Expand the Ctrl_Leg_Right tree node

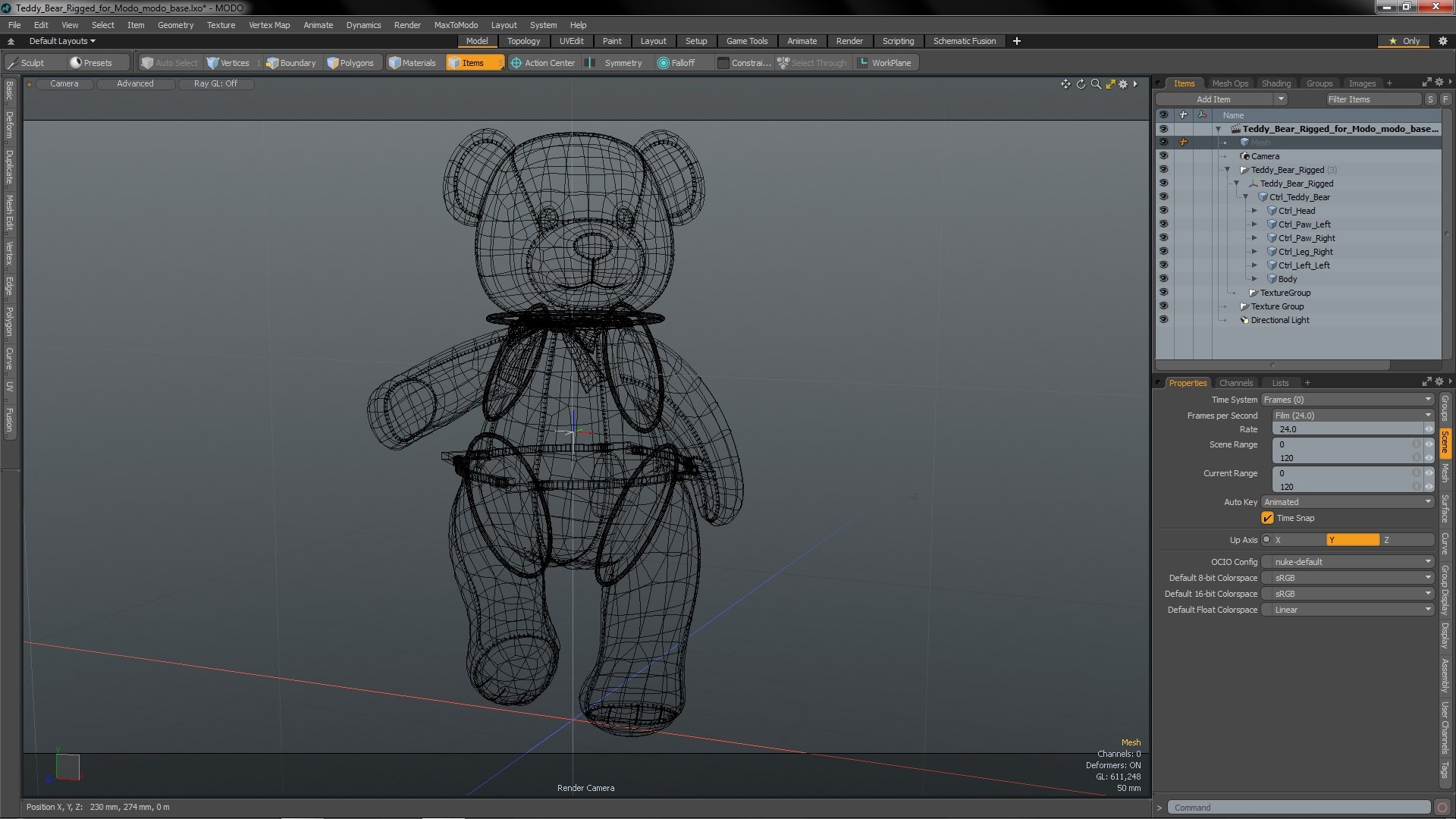pyautogui.click(x=1254, y=252)
